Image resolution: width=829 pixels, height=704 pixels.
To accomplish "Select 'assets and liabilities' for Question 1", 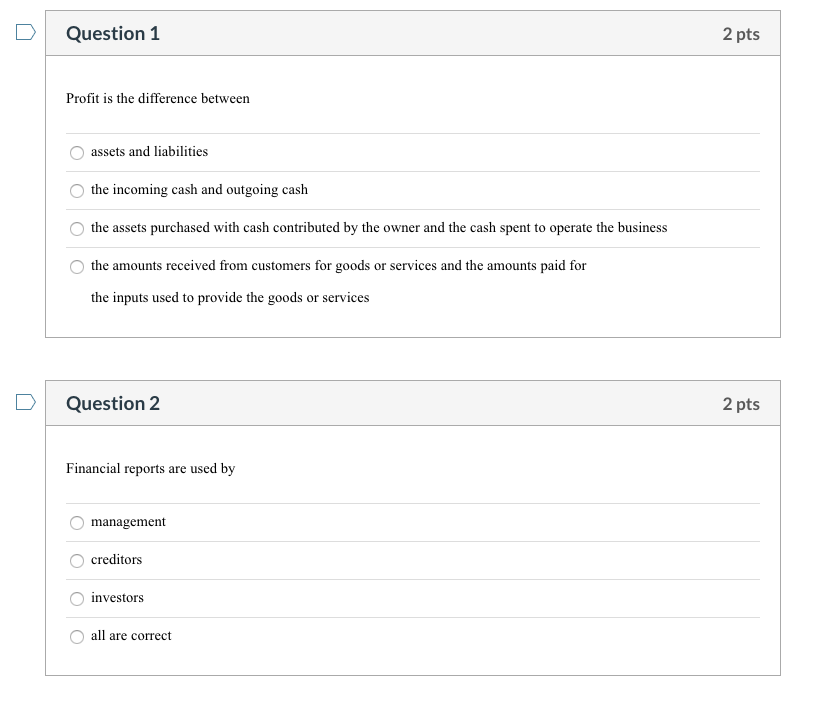I will point(77,152).
